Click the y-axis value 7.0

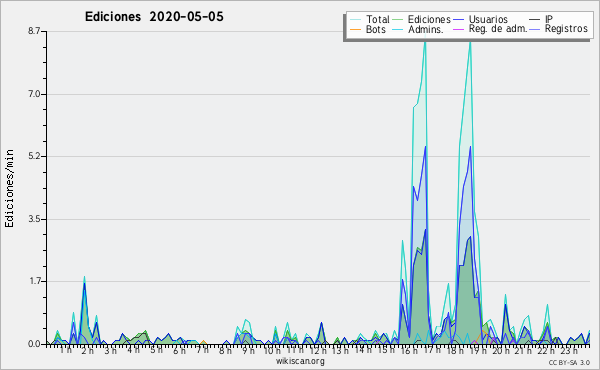point(34,94)
